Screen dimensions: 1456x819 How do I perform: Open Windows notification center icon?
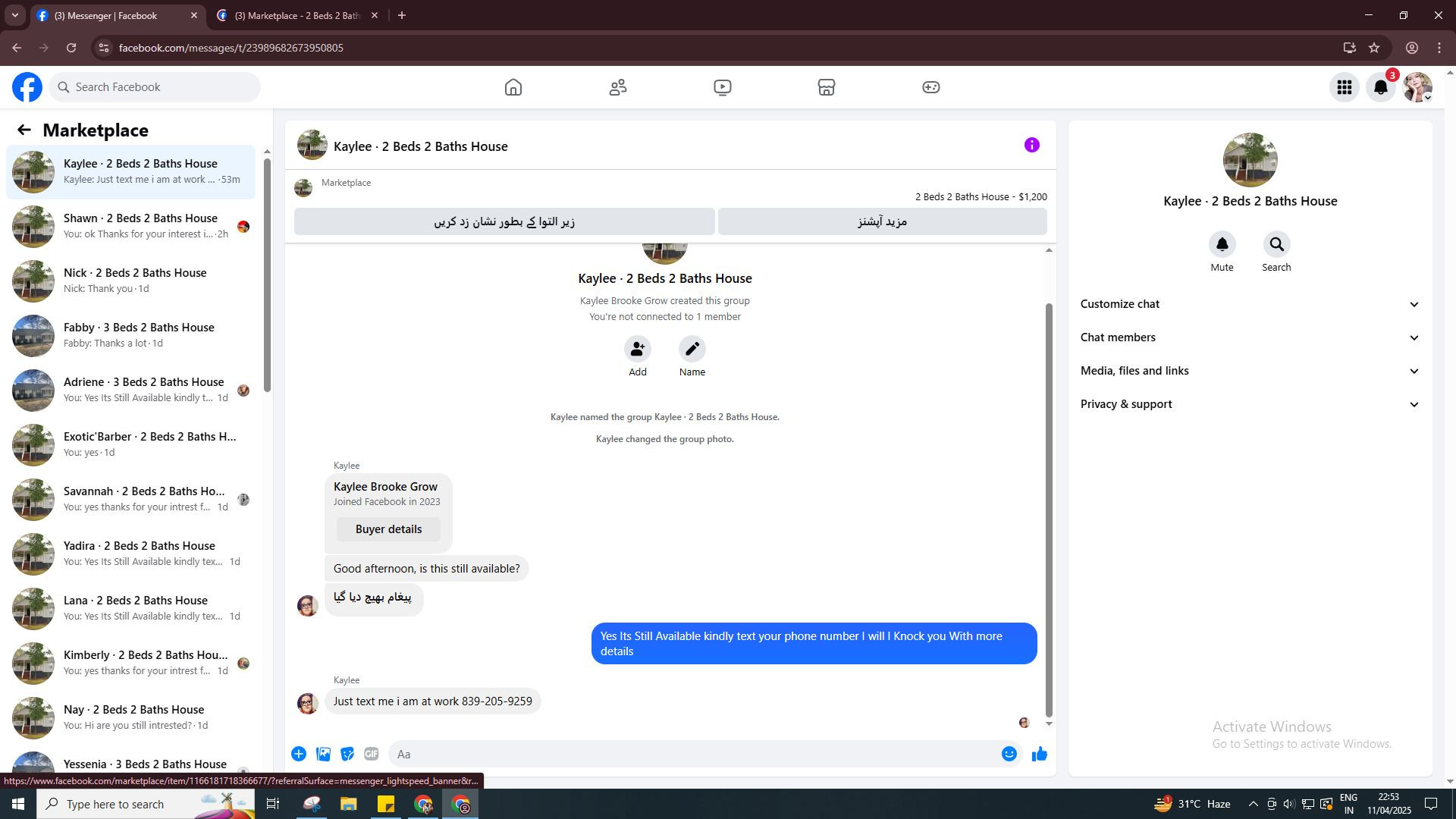pyautogui.click(x=1431, y=804)
